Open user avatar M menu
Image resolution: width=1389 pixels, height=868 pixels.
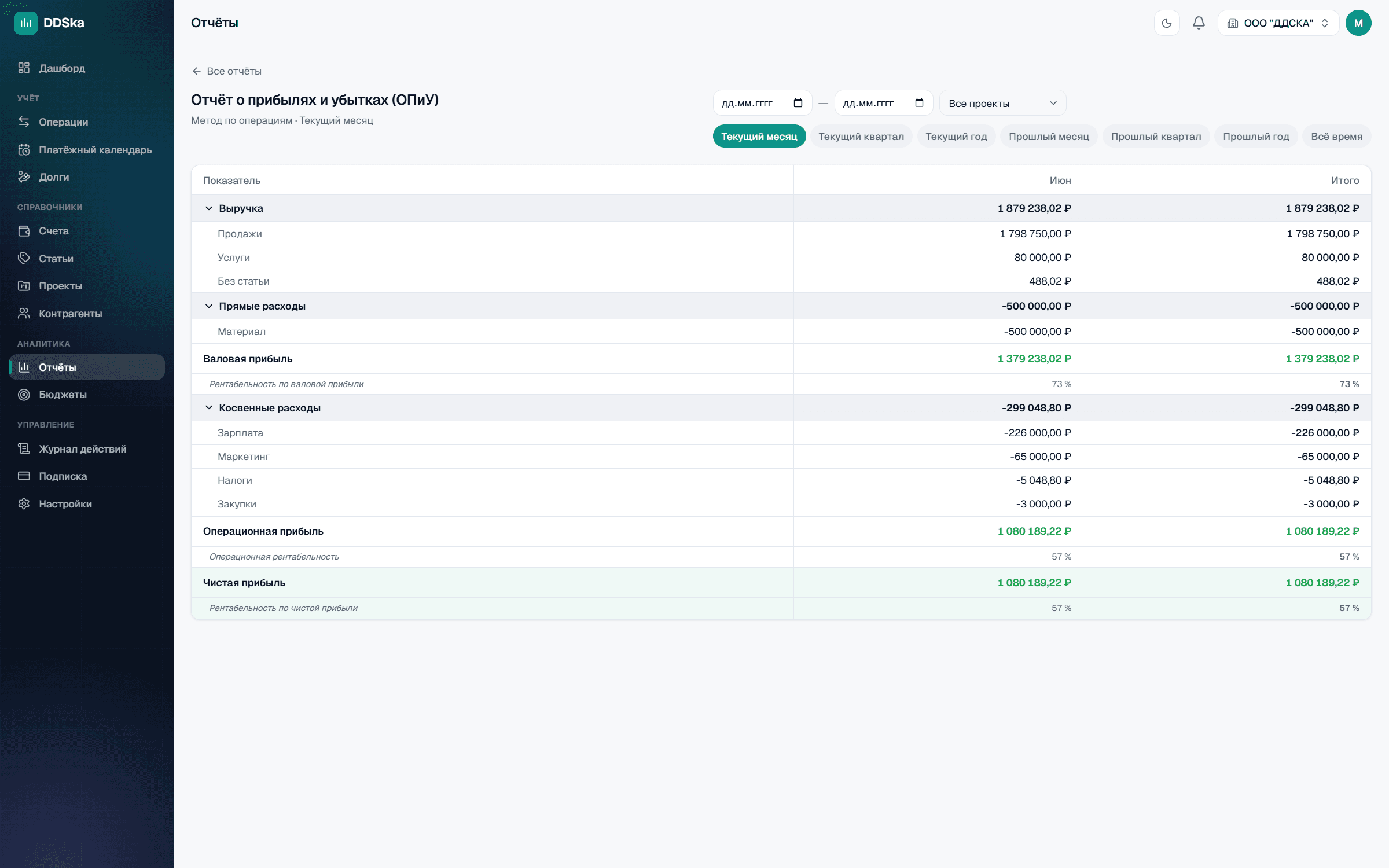tap(1358, 23)
